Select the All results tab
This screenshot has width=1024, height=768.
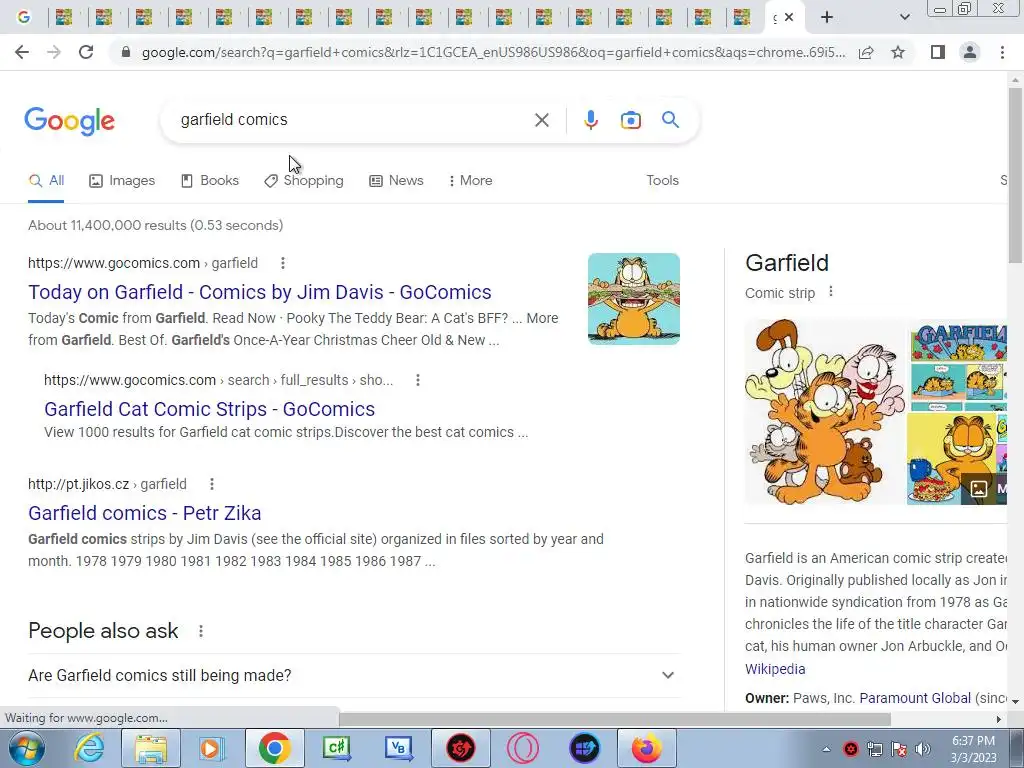46,181
